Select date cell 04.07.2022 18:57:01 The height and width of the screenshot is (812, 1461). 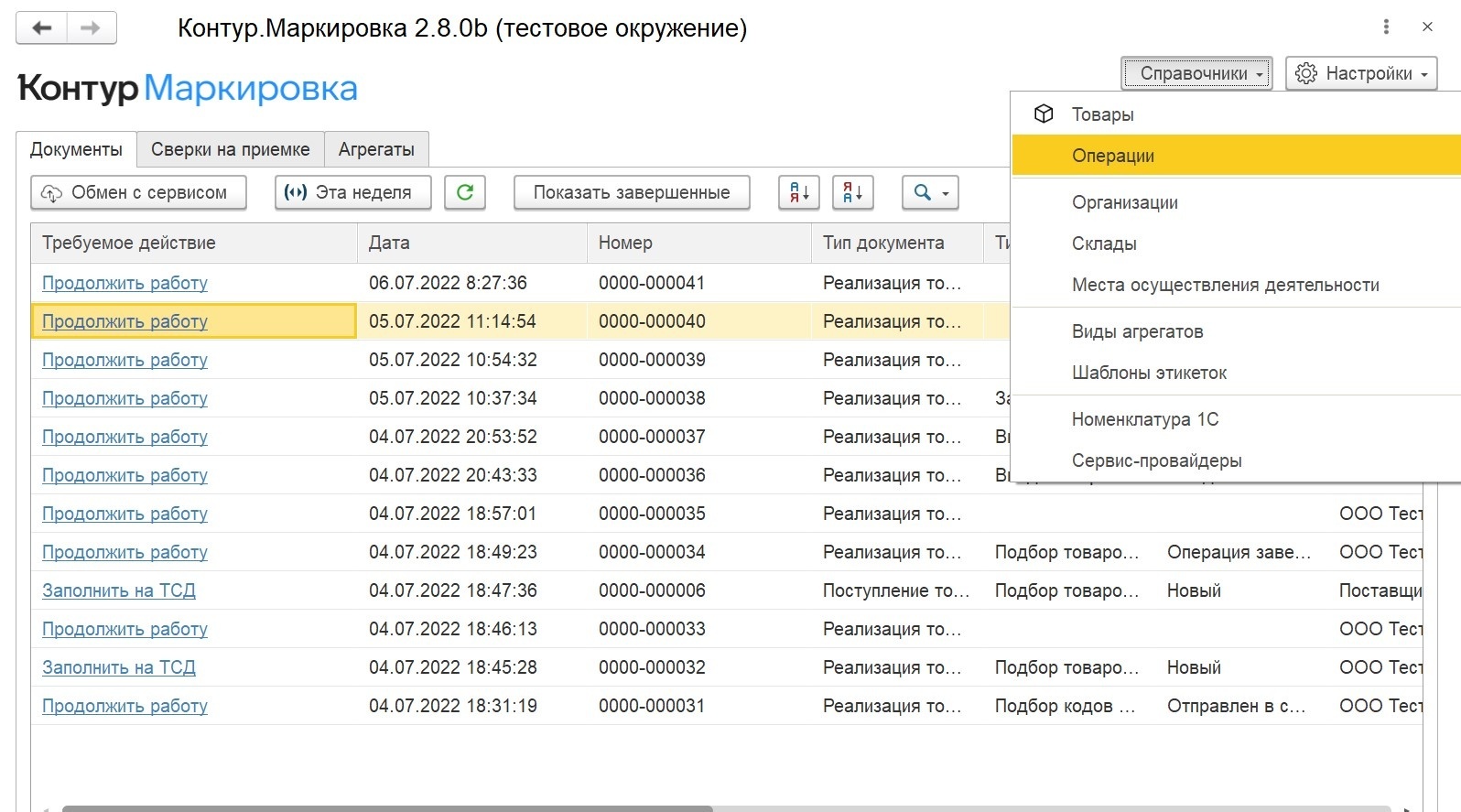472,514
